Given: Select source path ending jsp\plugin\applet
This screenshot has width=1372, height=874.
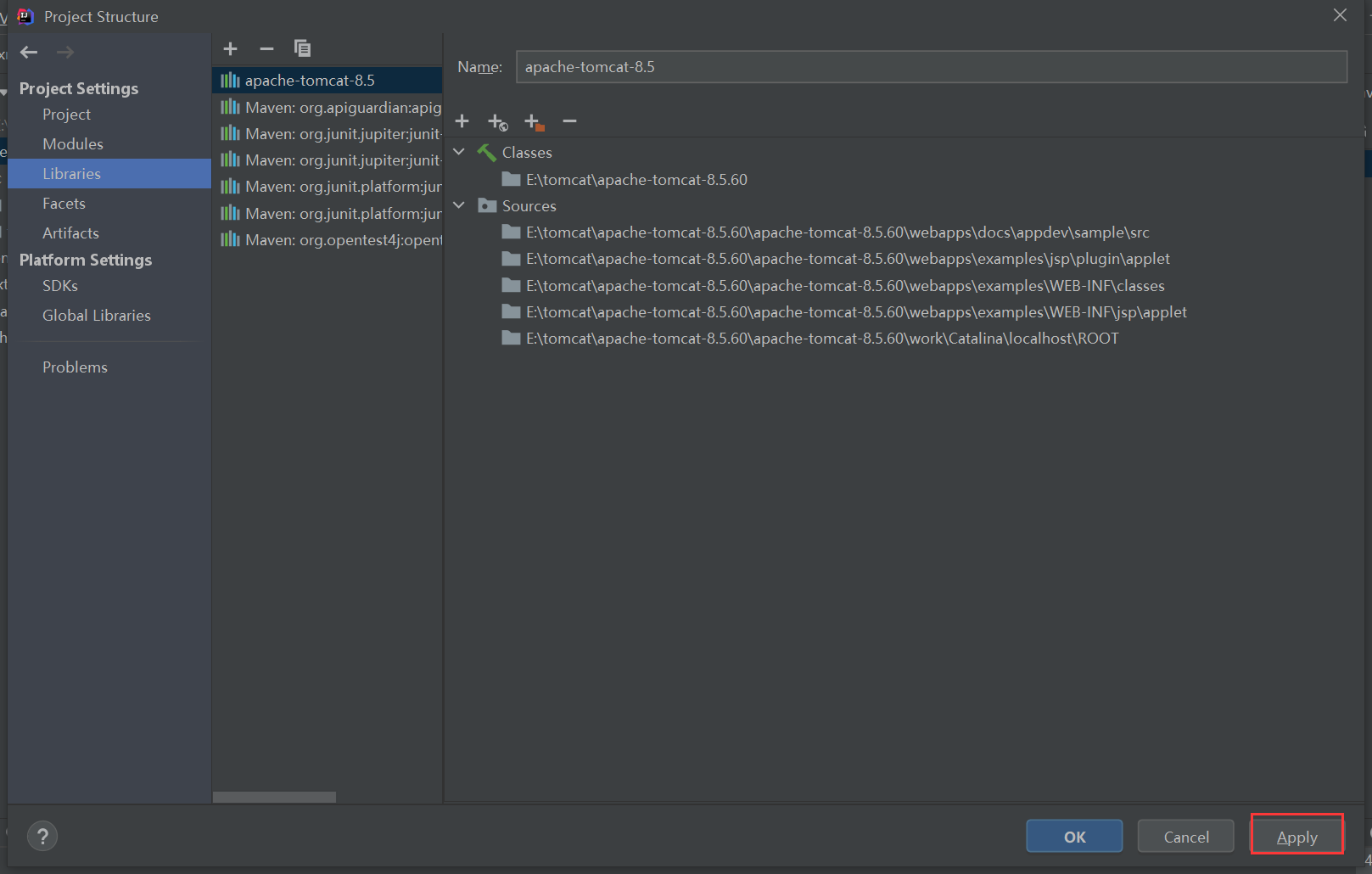Looking at the screenshot, I should click(x=848, y=259).
